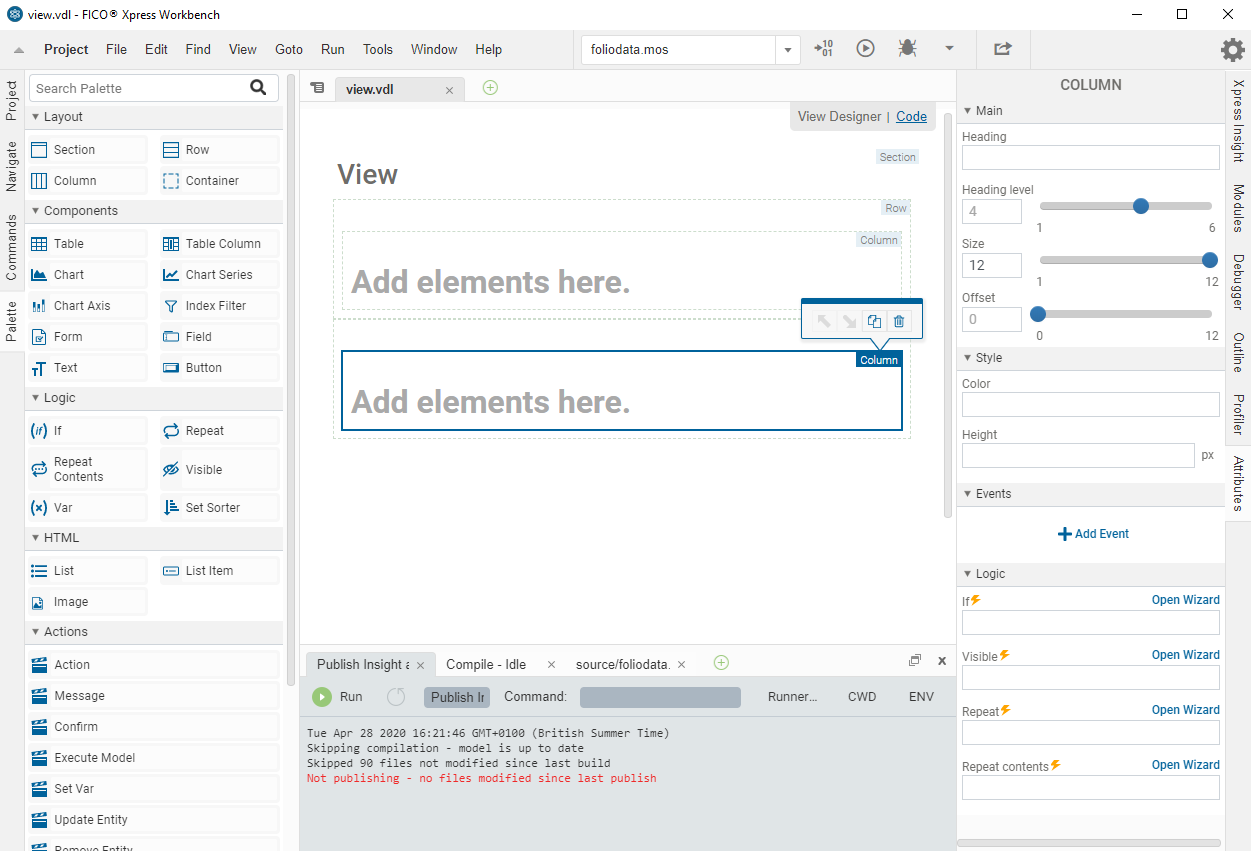Screen dimensions: 1251x852
Task: Click the Heading input field
Action: 1090,157
